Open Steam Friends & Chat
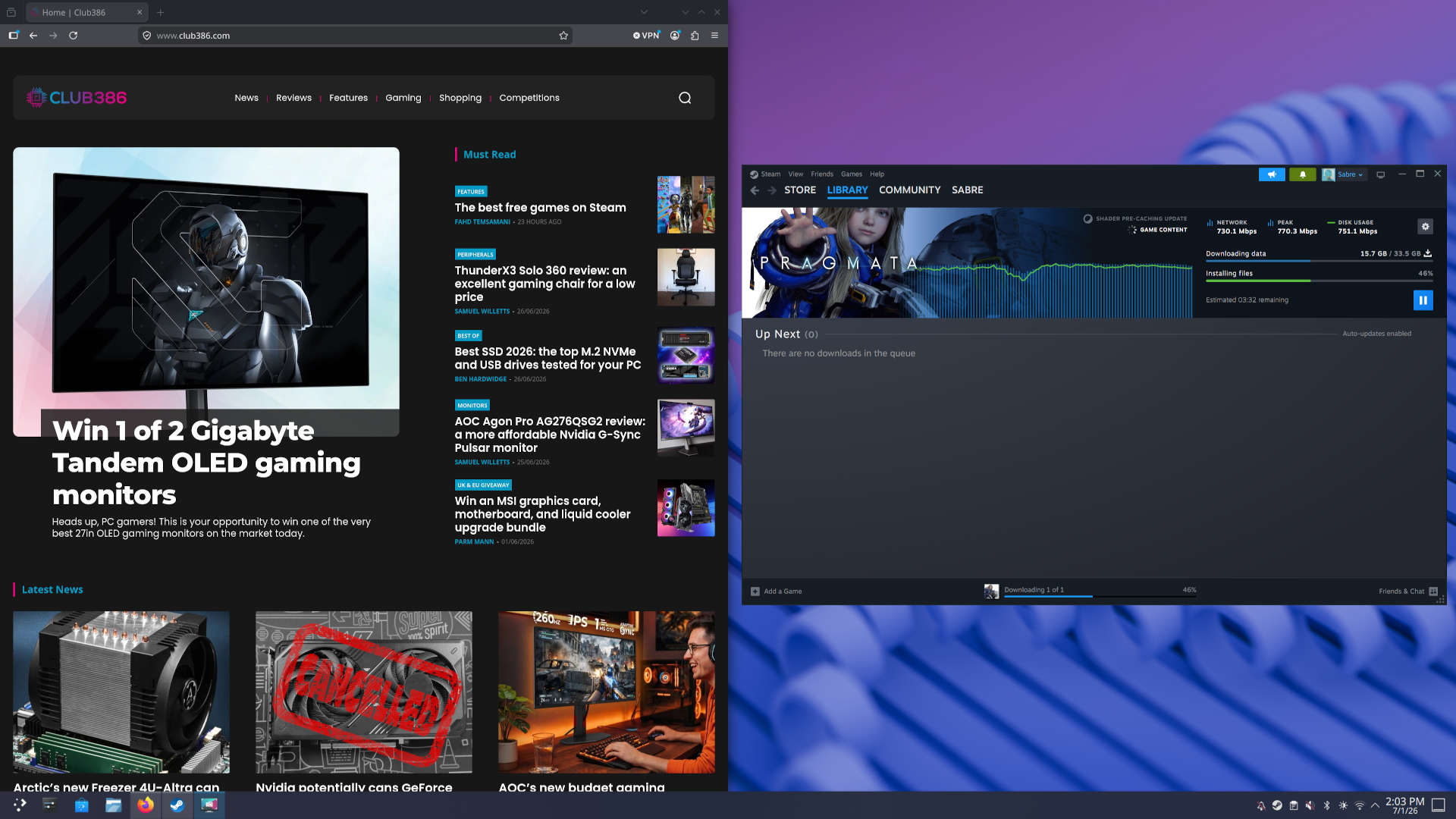 (x=1408, y=591)
